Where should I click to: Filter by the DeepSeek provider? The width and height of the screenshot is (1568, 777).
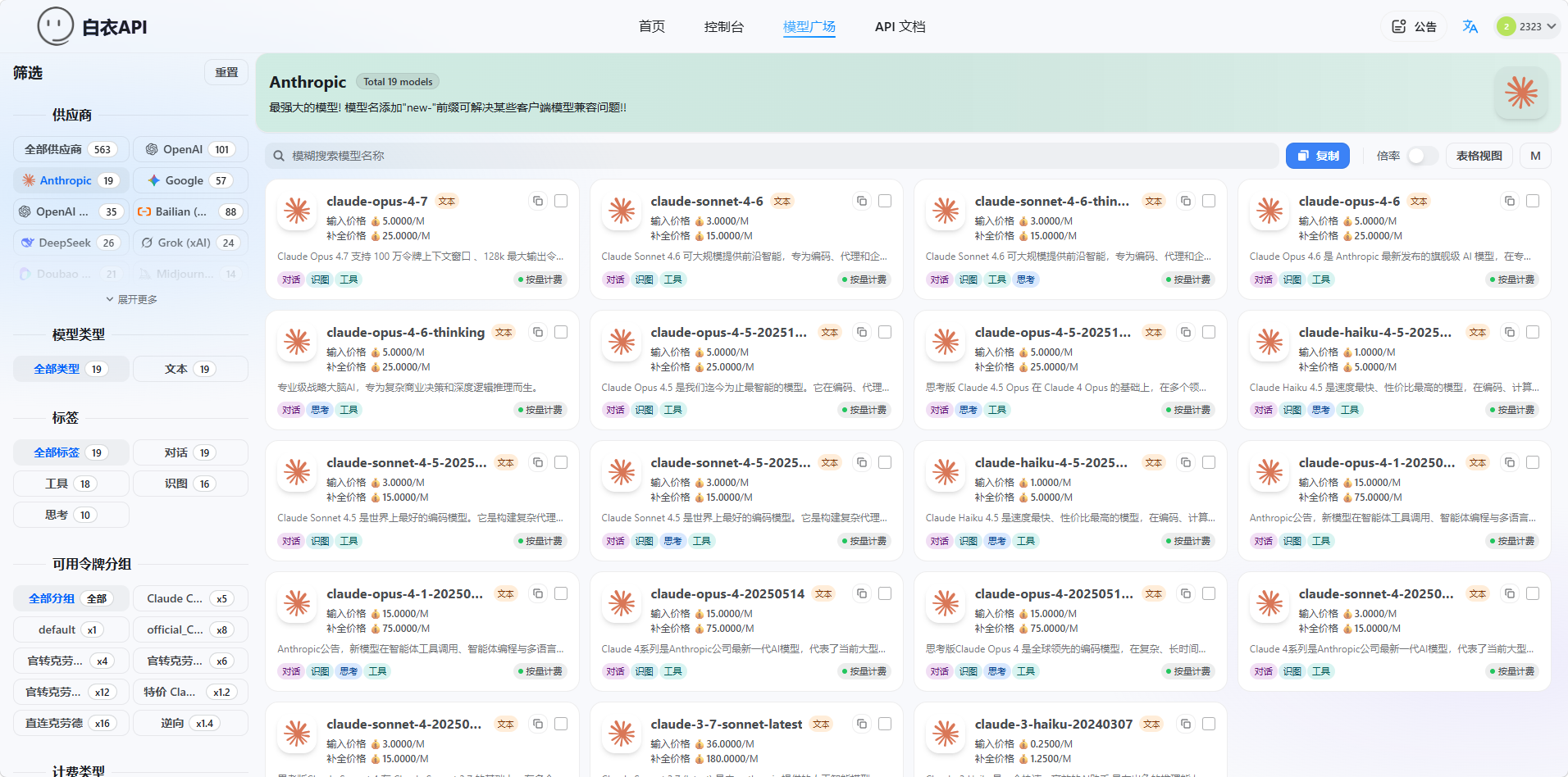click(x=71, y=243)
